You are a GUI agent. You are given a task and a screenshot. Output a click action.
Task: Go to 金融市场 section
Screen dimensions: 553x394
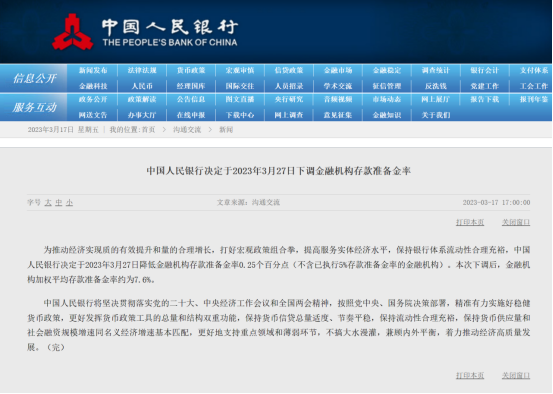338,71
